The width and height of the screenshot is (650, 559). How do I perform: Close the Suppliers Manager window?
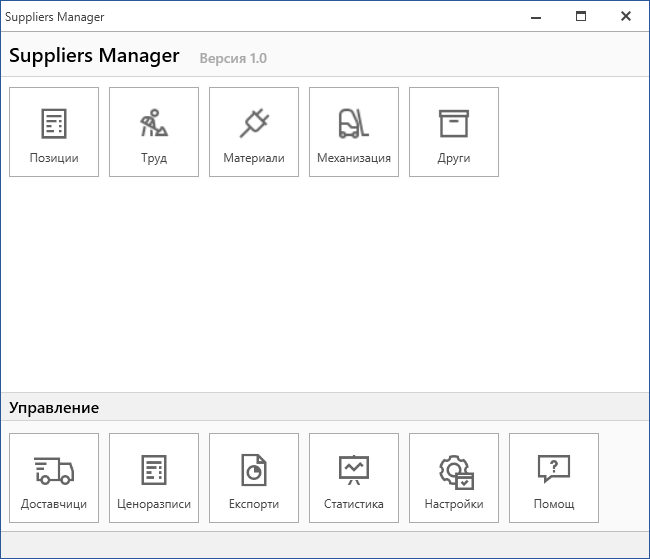pos(626,17)
